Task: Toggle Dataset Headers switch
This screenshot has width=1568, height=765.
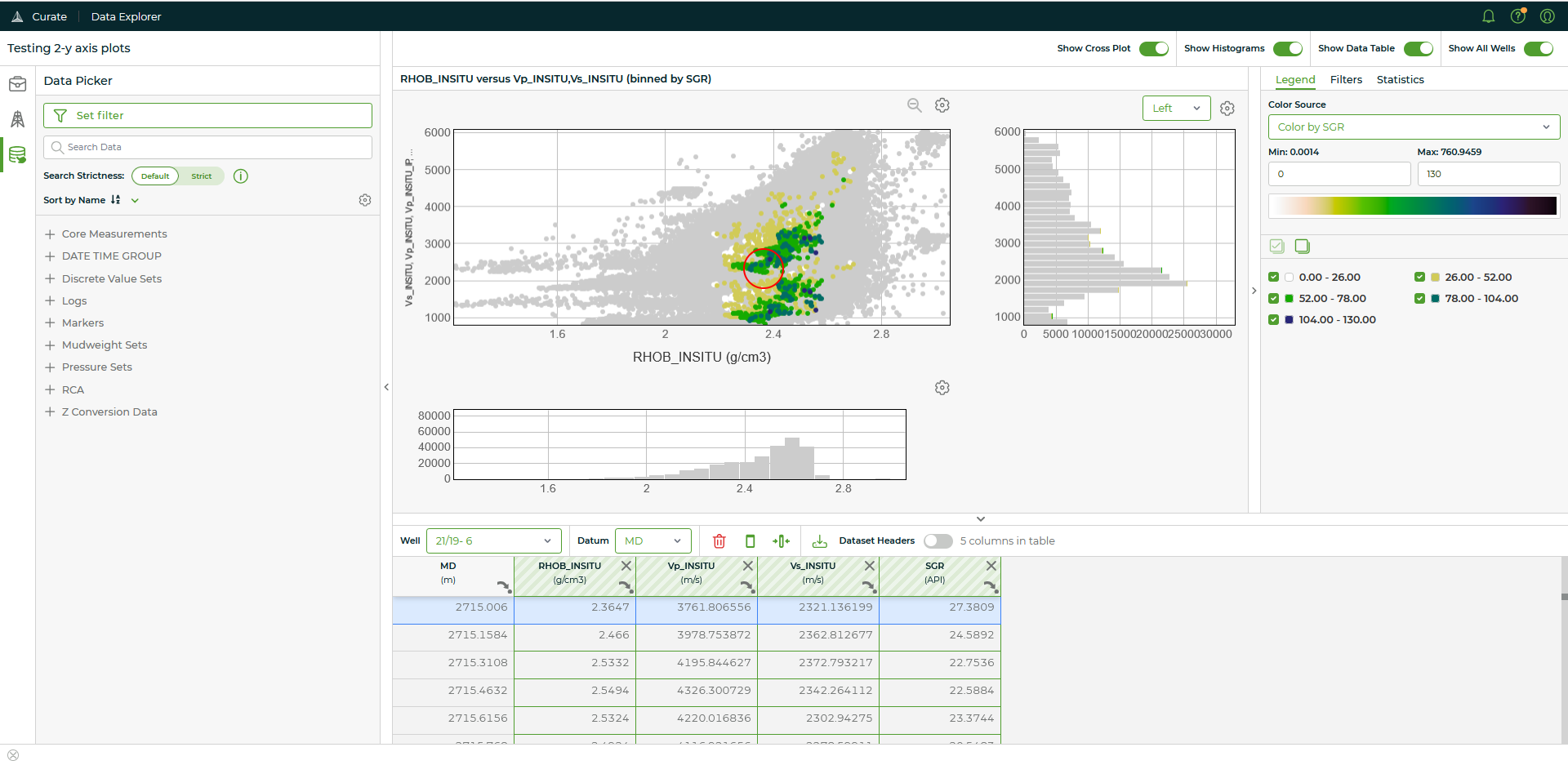Action: (938, 541)
